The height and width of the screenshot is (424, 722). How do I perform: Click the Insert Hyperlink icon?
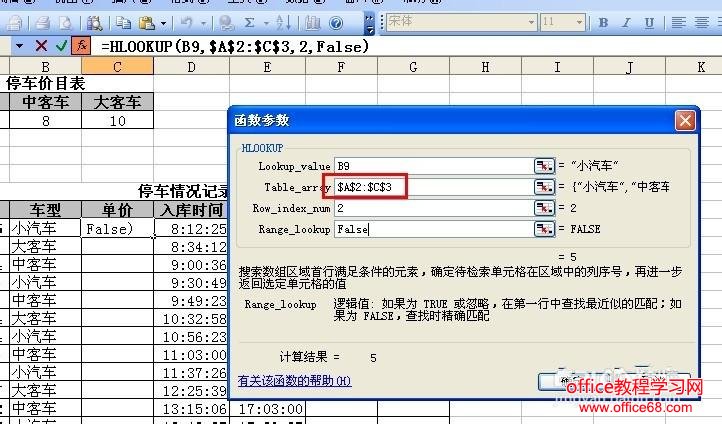[226, 22]
